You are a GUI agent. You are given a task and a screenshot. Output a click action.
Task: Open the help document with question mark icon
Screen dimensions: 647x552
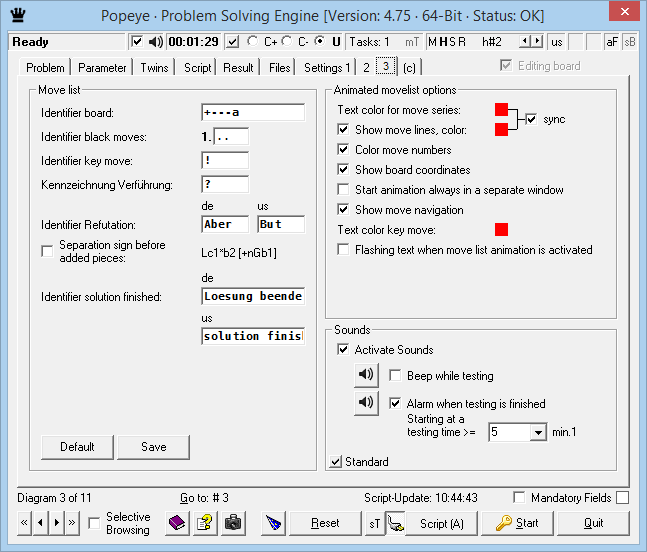205,523
